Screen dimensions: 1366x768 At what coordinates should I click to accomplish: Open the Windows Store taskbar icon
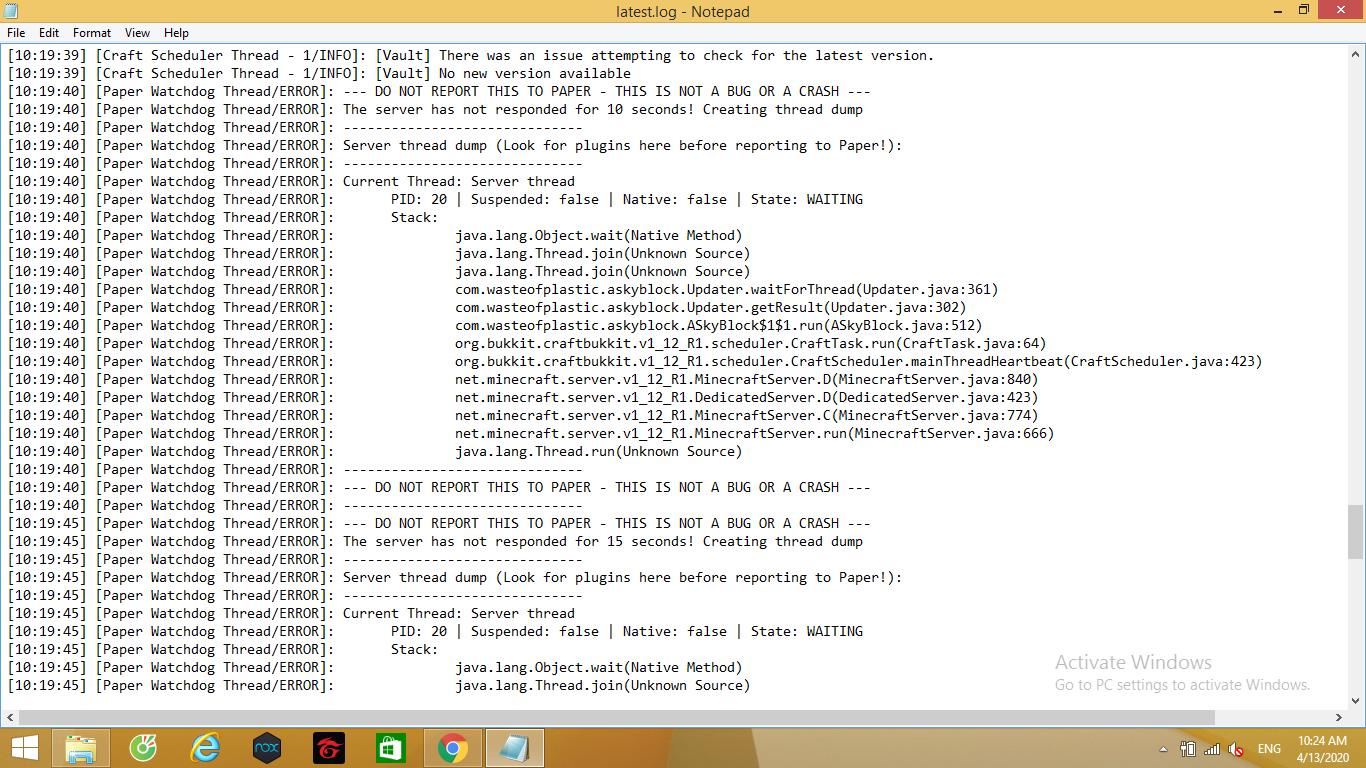[390, 748]
